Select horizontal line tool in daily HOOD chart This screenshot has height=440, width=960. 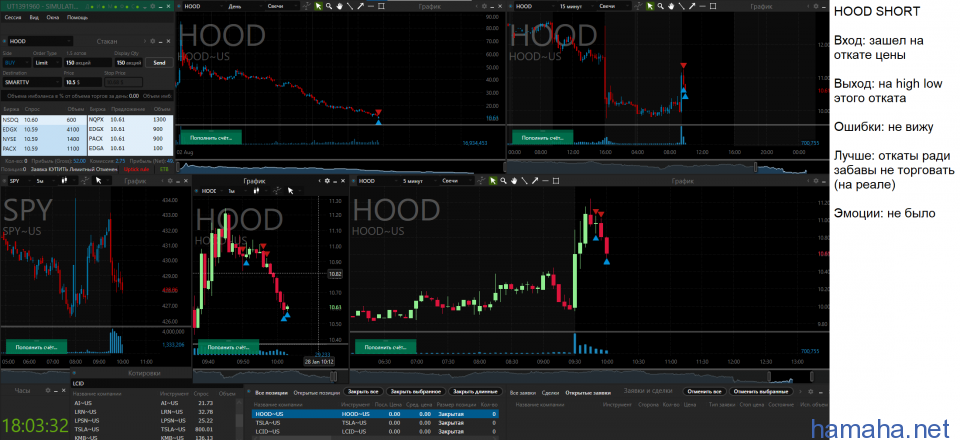(x=370, y=6)
